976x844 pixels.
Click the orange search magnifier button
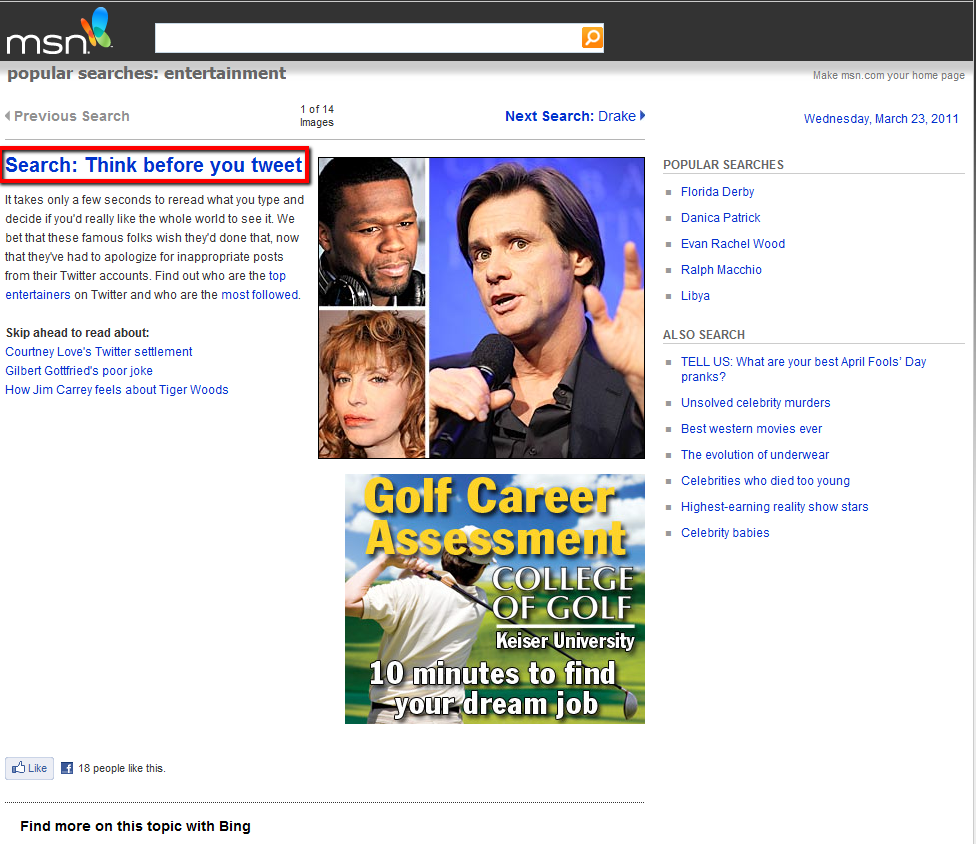(x=592, y=37)
